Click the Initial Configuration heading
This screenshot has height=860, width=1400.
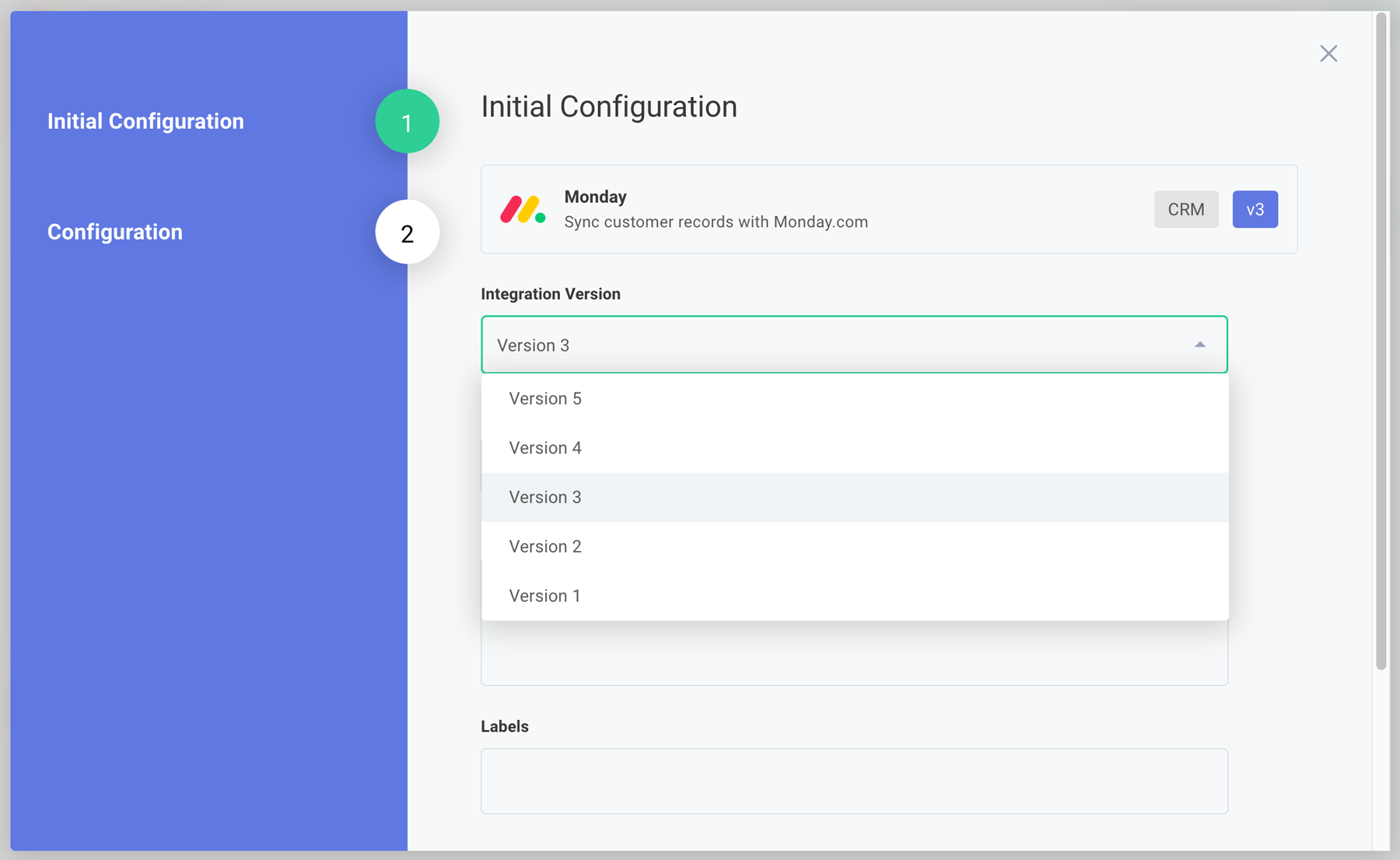(x=610, y=107)
